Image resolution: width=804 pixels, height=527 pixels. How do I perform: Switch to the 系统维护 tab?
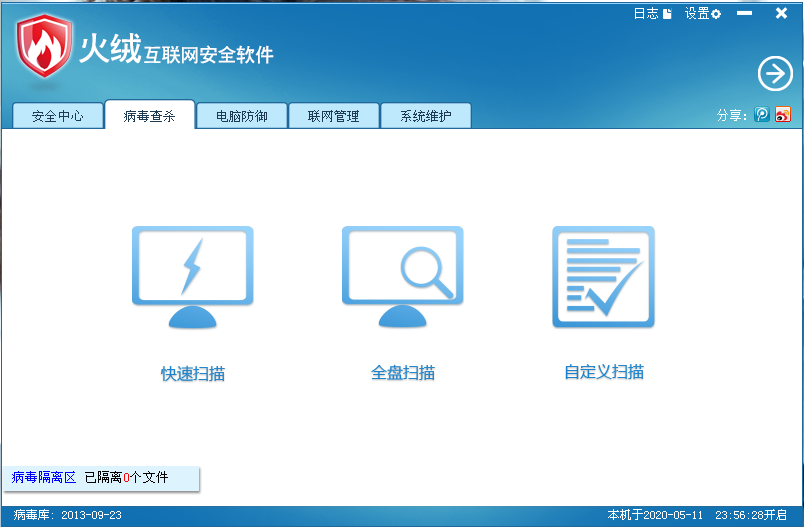[x=426, y=116]
